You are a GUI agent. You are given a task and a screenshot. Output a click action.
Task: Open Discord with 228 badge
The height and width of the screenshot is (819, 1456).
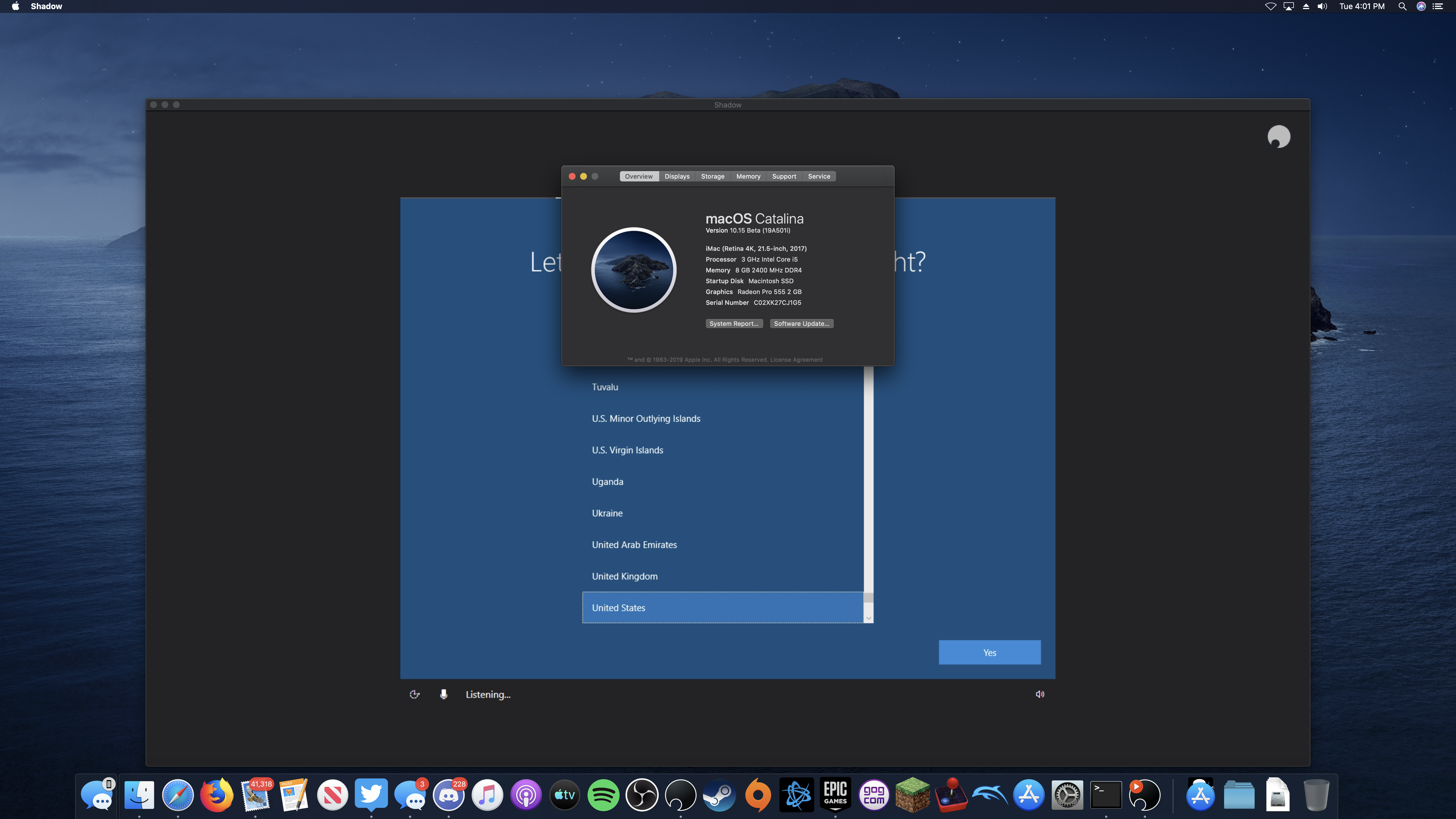449,795
